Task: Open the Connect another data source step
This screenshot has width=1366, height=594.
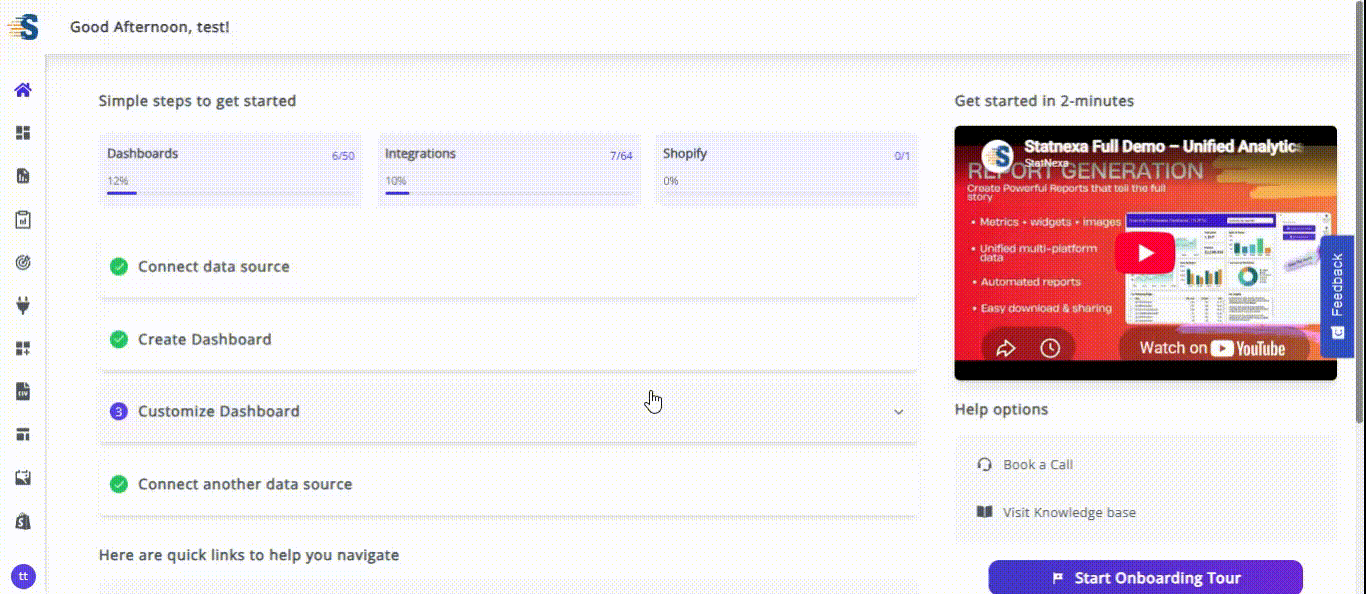Action: pos(508,484)
